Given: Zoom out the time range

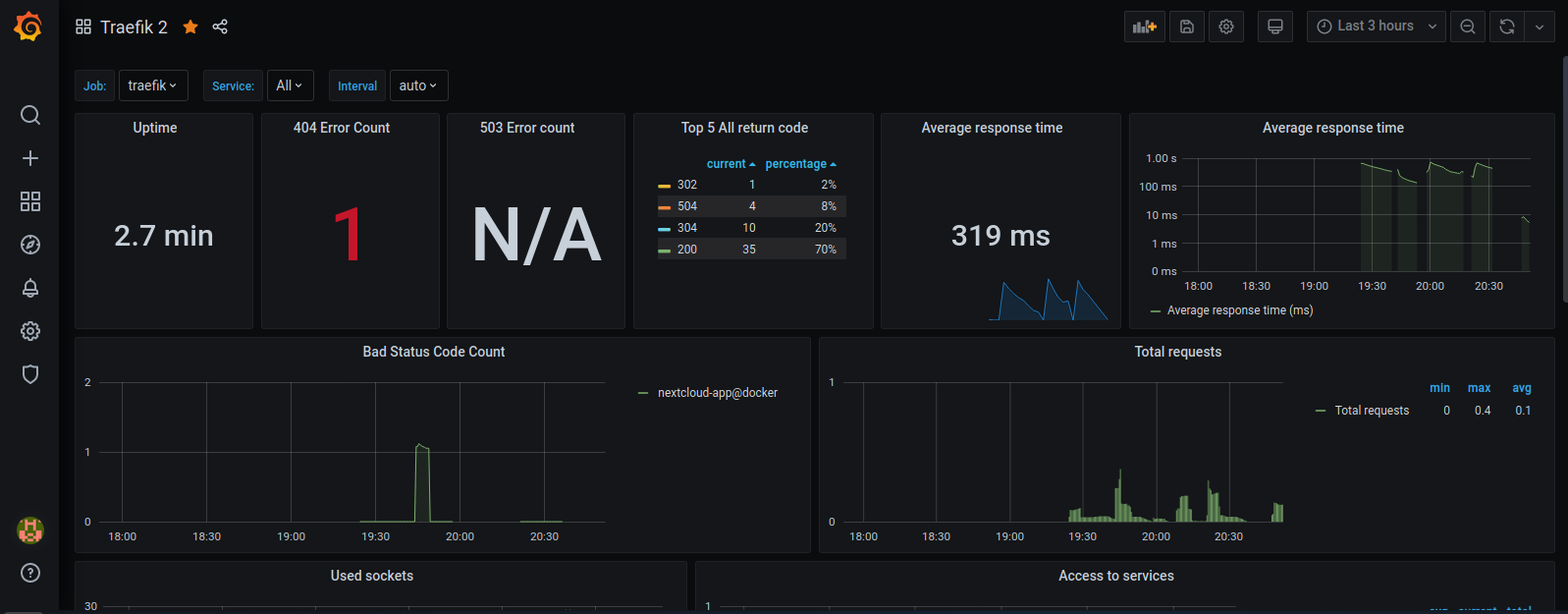Looking at the screenshot, I should 1468,27.
